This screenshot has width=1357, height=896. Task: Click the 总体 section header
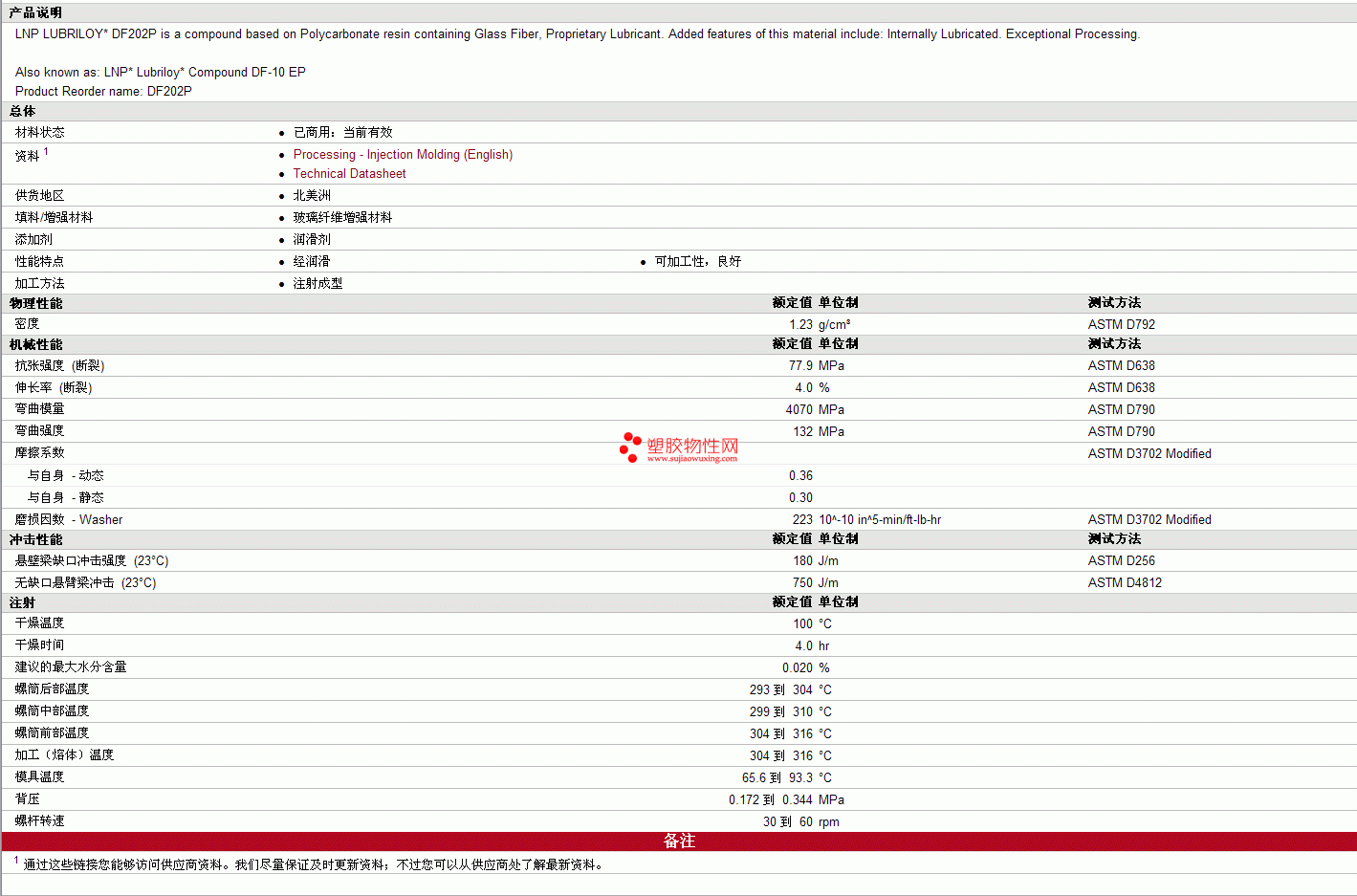coord(22,112)
